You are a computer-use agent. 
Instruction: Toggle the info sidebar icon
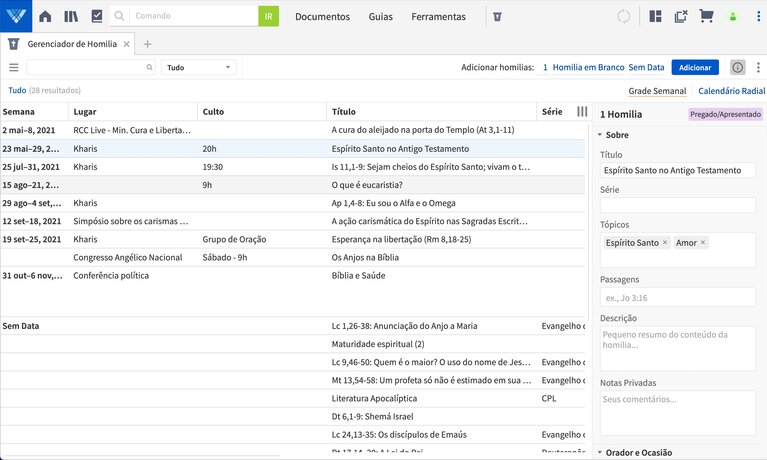pos(738,67)
